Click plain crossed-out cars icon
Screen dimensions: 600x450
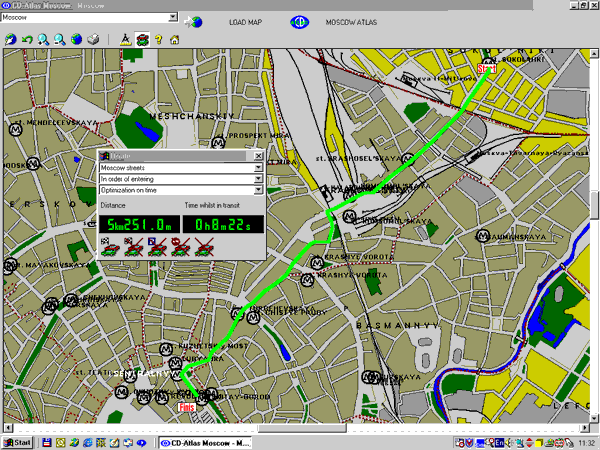pyautogui.click(x=204, y=247)
